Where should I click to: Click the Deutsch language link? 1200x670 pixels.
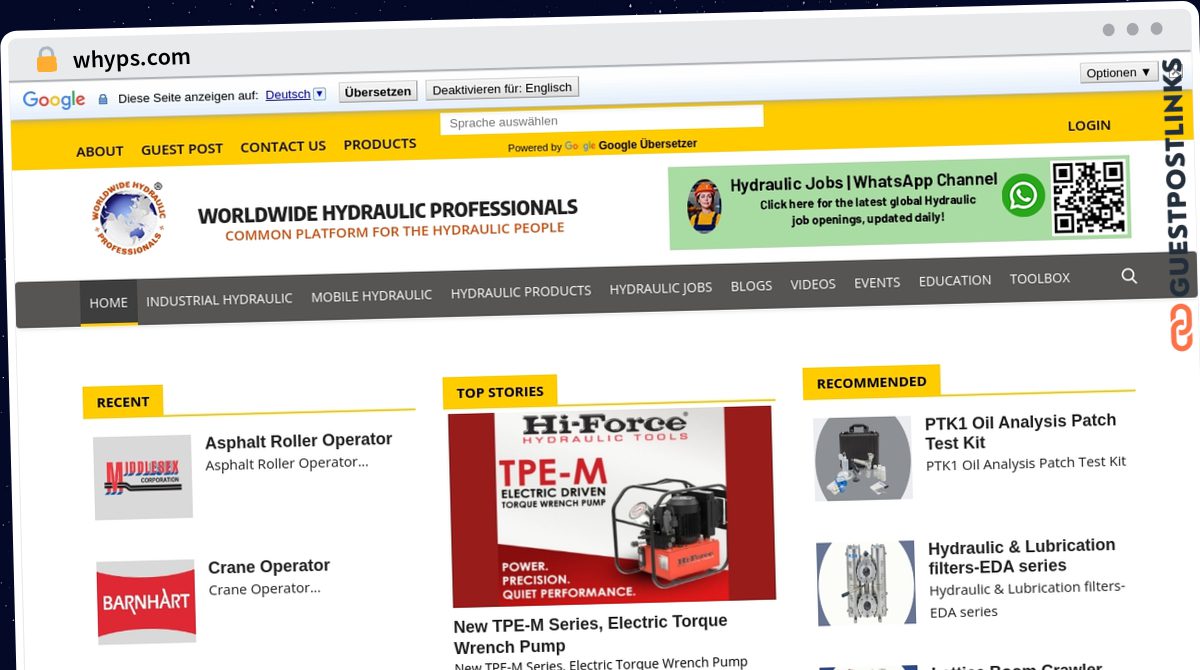pos(288,95)
